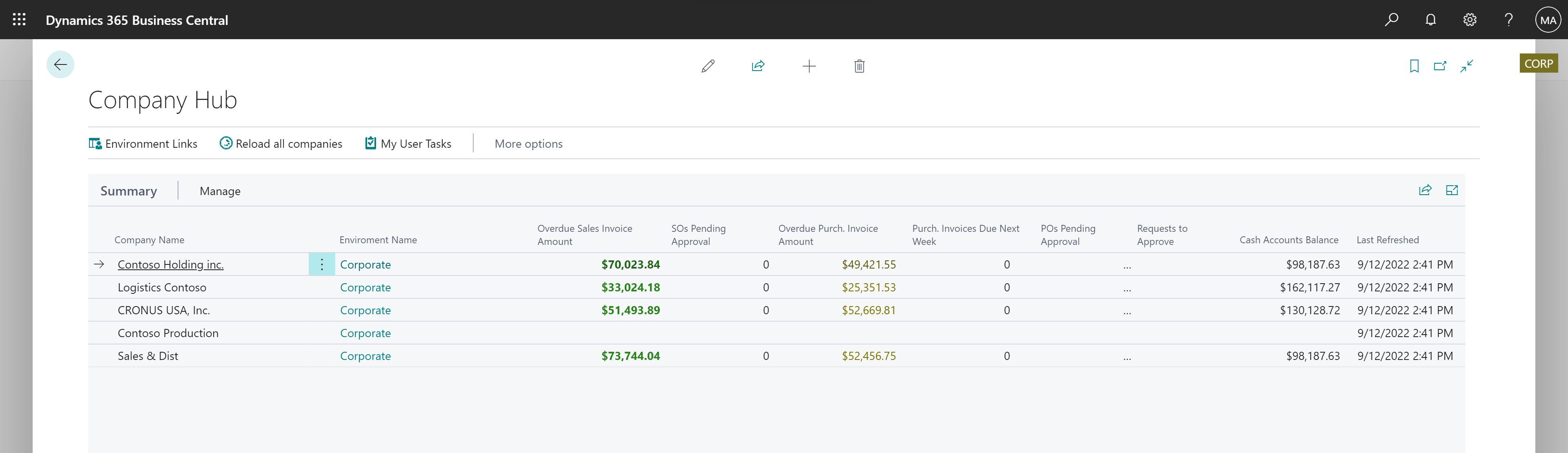
Task: Open page in a new window
Action: pos(1440,66)
